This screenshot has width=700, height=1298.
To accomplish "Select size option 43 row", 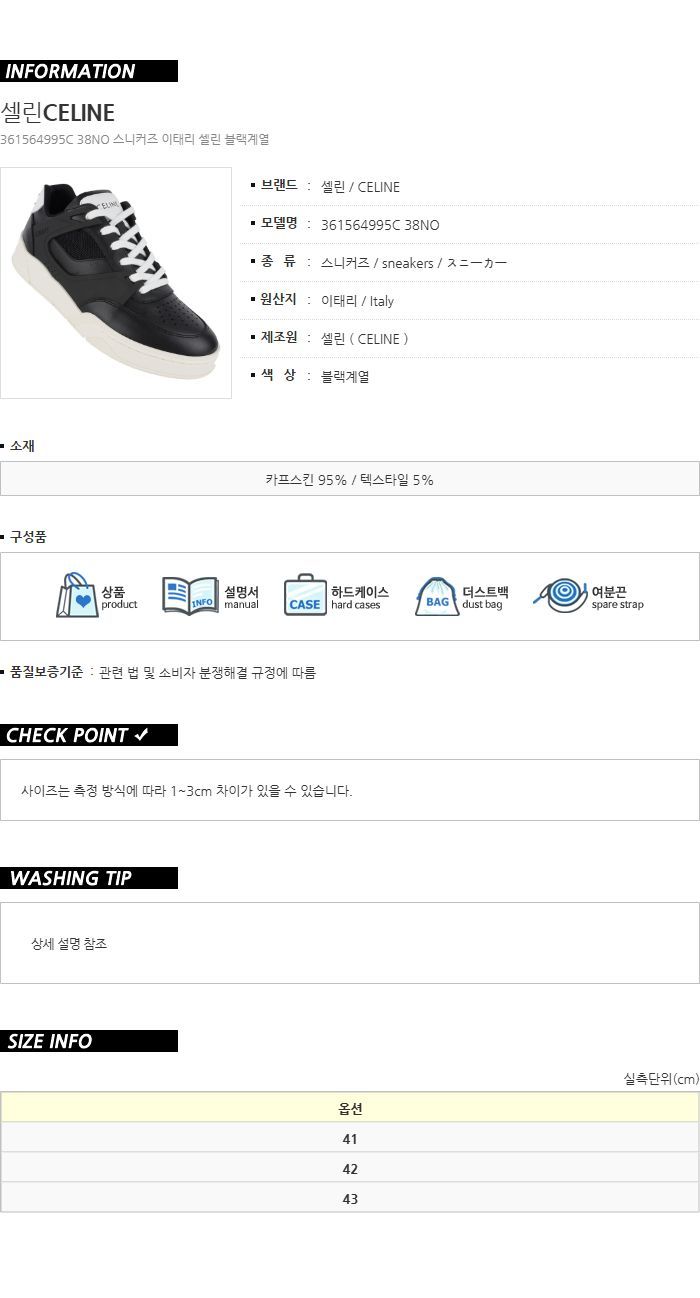I will [350, 1198].
